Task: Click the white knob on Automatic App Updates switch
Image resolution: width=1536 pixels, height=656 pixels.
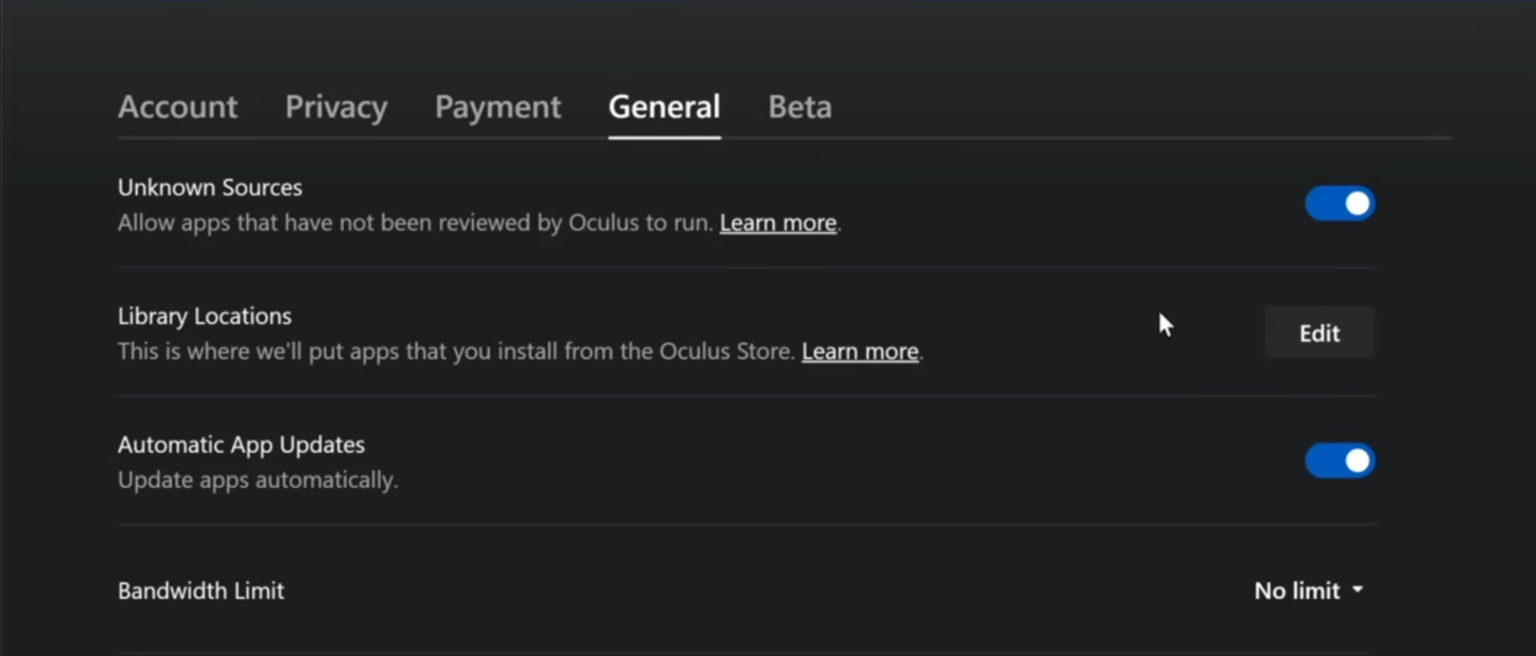Action: 1357,461
